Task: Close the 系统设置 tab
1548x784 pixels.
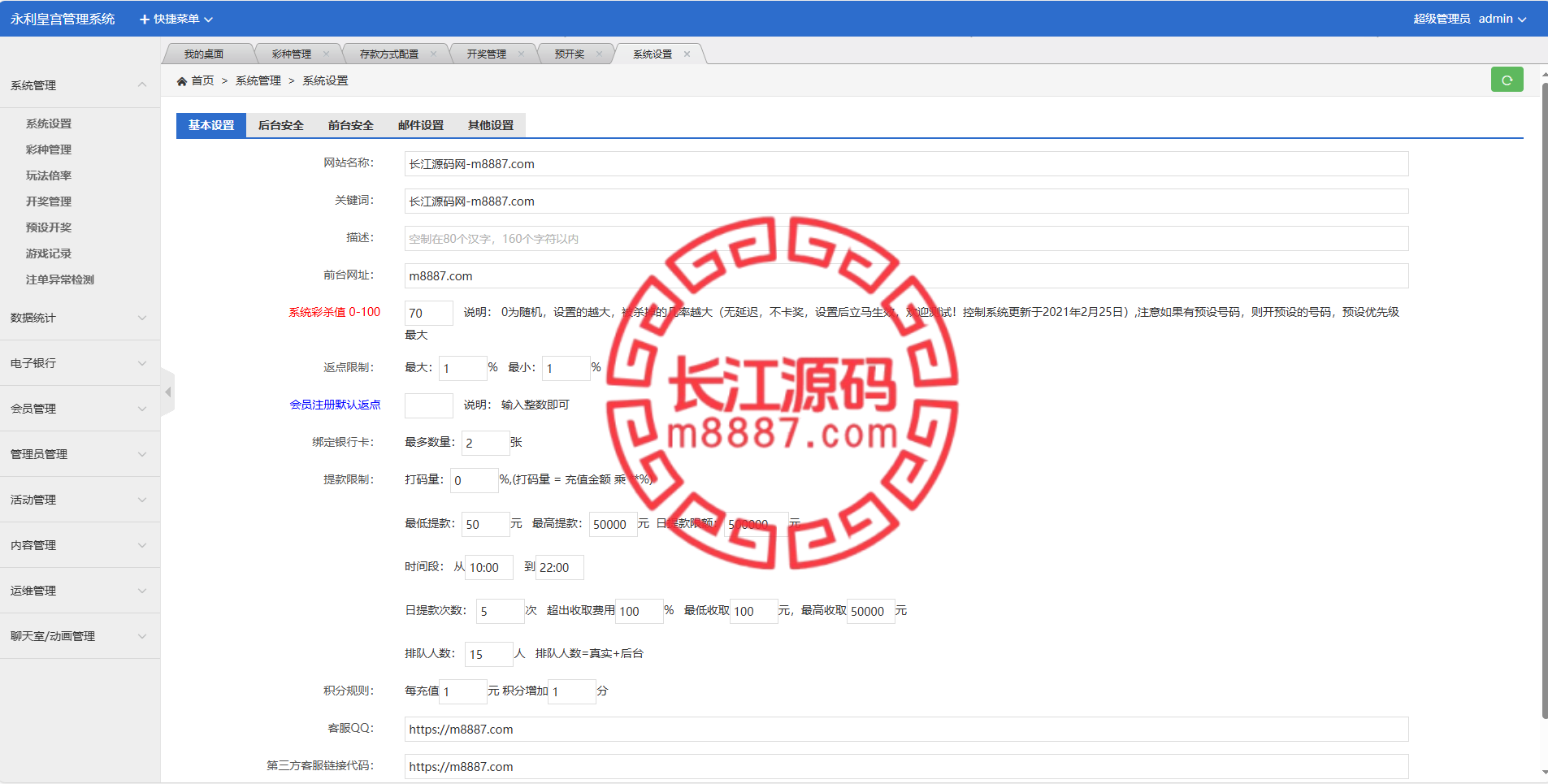Action: point(687,54)
